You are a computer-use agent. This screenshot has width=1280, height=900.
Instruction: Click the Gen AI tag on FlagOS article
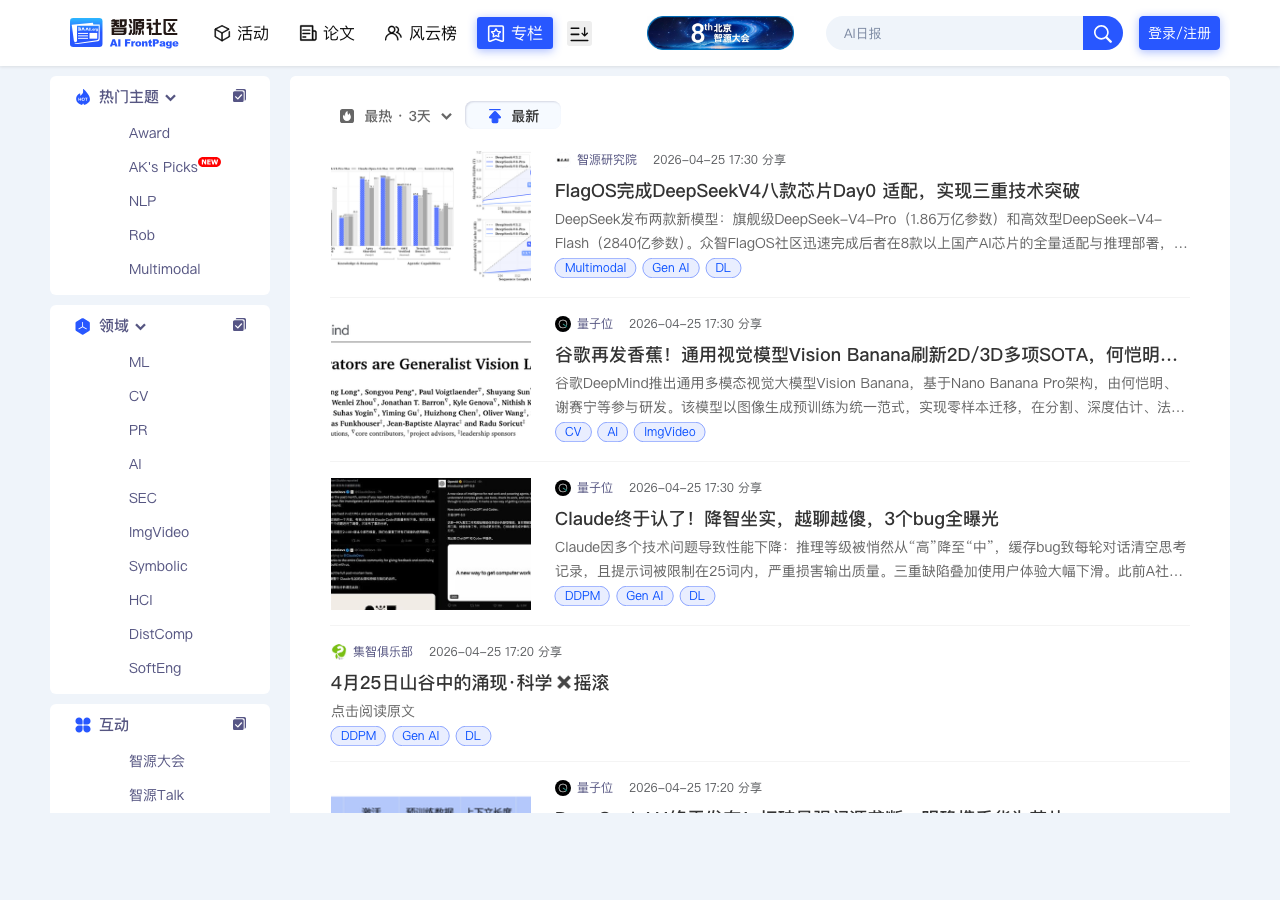click(671, 268)
